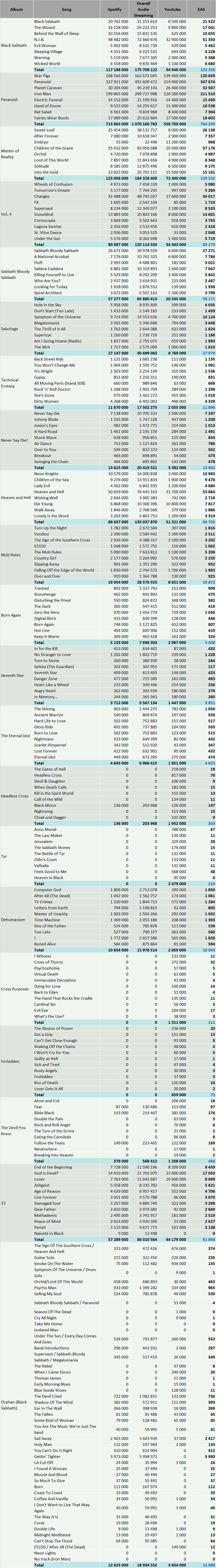Viewport: 216px width, 1568px height.
Task: Click the song N.I.B.
Action: point(40,40)
